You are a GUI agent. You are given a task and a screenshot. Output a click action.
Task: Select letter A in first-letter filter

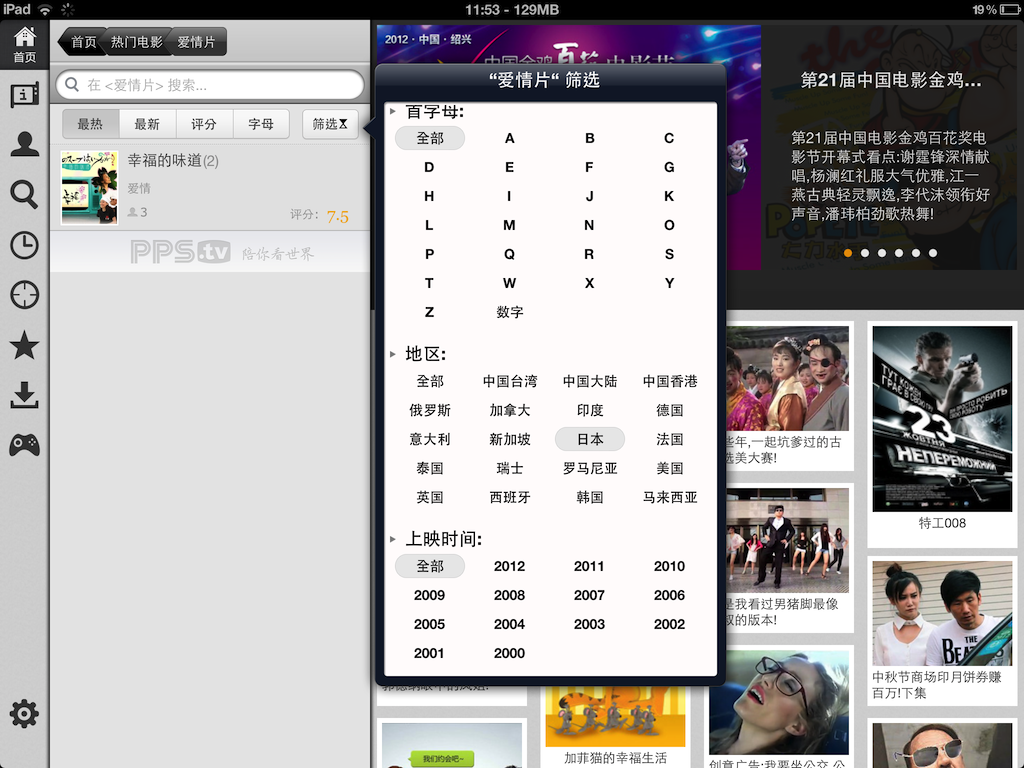[x=509, y=138]
